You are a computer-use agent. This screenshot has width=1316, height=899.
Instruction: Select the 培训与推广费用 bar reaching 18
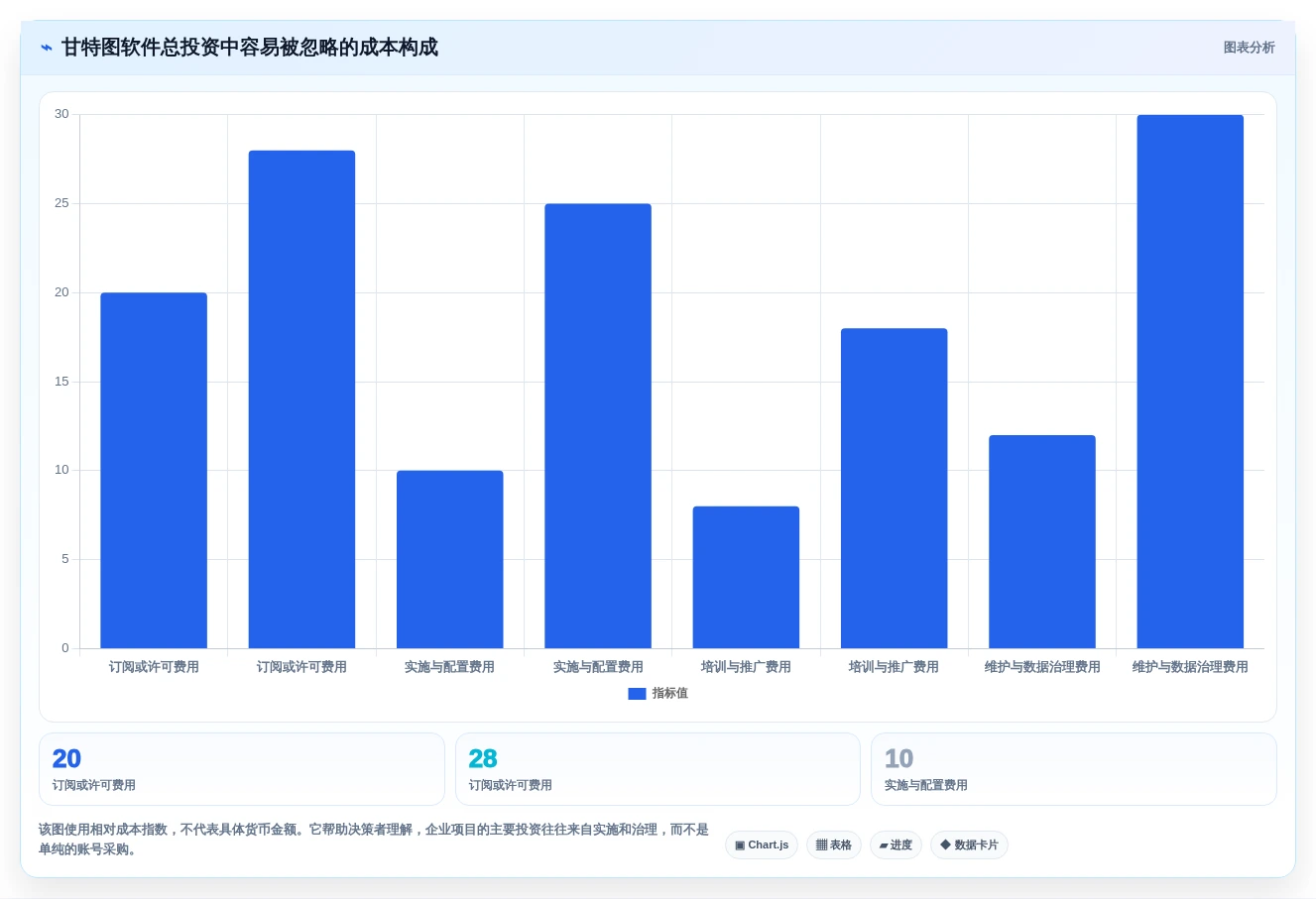(895, 489)
